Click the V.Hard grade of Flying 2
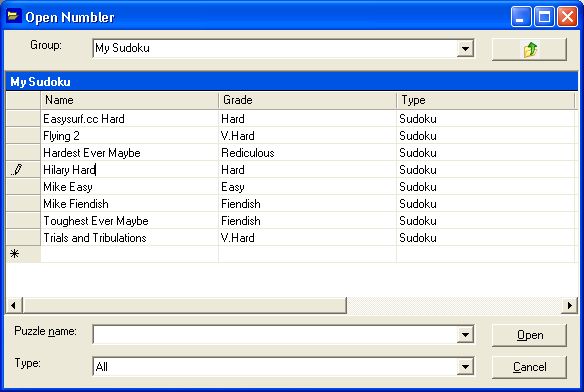Viewport: 584px width, 392px height. click(x=307, y=136)
